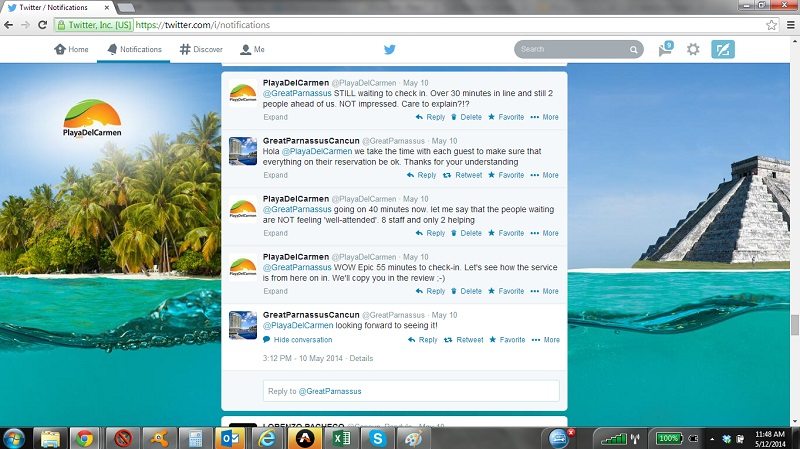Click the Twitter bird logo in navbar

click(390, 49)
